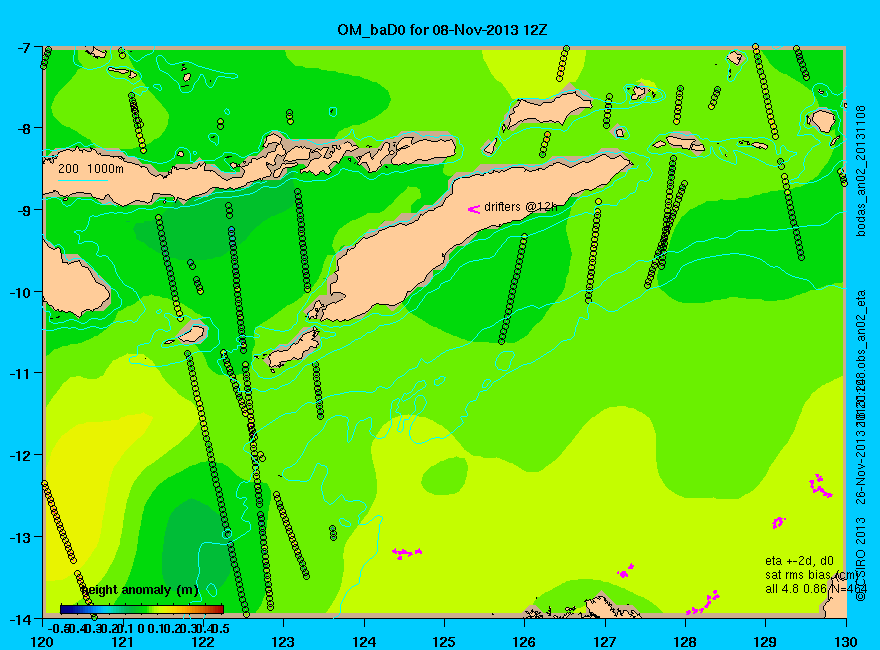Click the 'drifters @12h' label

tap(520, 207)
